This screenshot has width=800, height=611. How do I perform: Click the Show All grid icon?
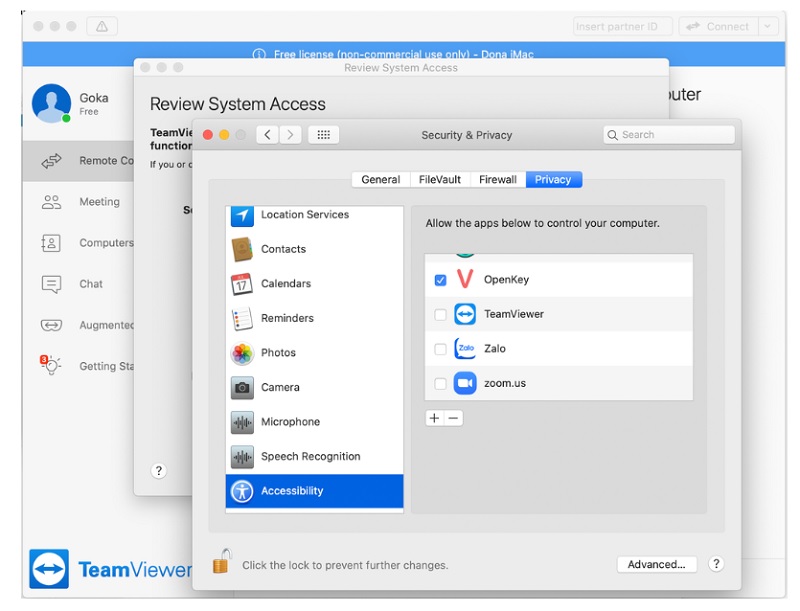[324, 134]
